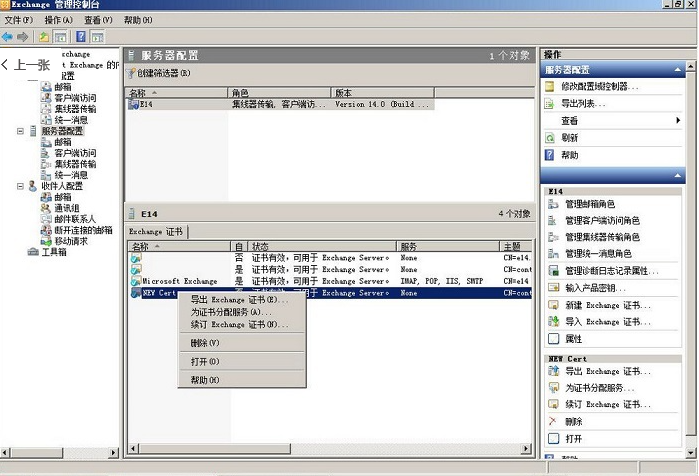Click the 帮助 help icon under 服务器配置 actions
This screenshot has width=699, height=476.
(x=550, y=155)
